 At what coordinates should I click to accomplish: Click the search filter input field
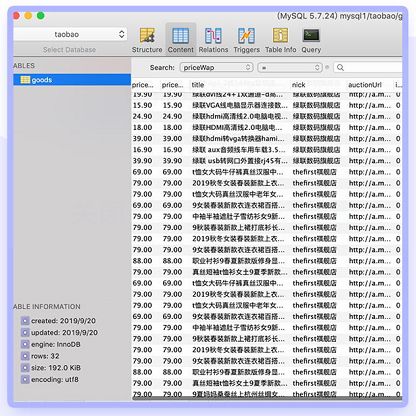(x=368, y=68)
